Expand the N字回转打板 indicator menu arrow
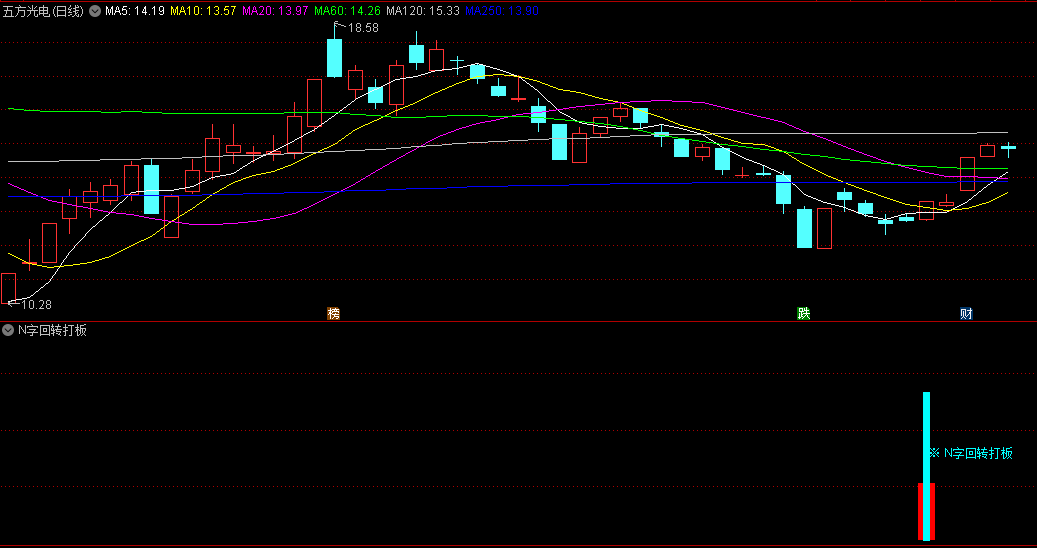Viewport: 1037px width, 548px height. click(x=9, y=330)
